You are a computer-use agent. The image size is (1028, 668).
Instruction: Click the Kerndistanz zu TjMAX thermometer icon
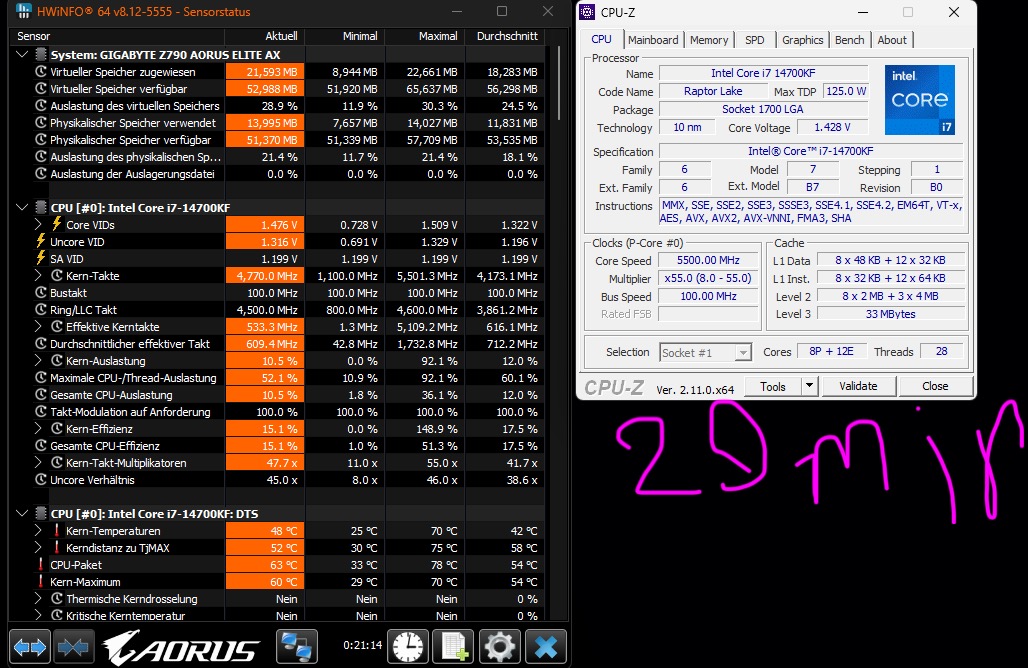coord(56,547)
